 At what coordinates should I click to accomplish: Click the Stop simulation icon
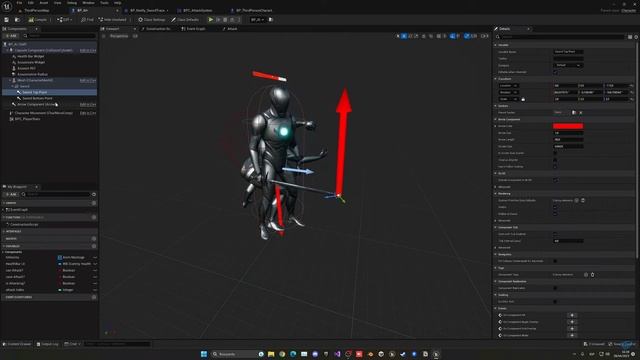(x=225, y=20)
